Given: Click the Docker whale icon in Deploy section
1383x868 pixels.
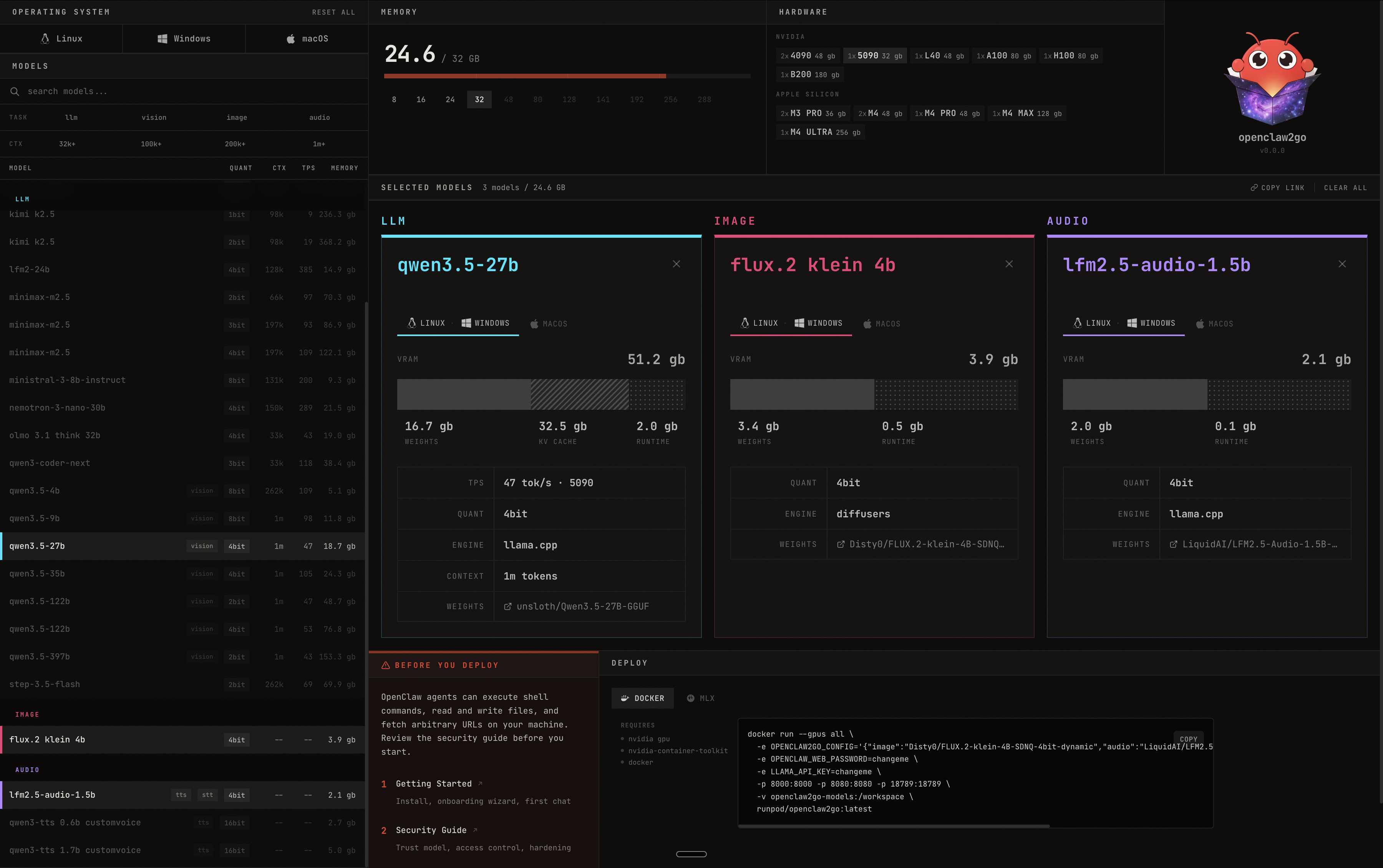Looking at the screenshot, I should (625, 698).
